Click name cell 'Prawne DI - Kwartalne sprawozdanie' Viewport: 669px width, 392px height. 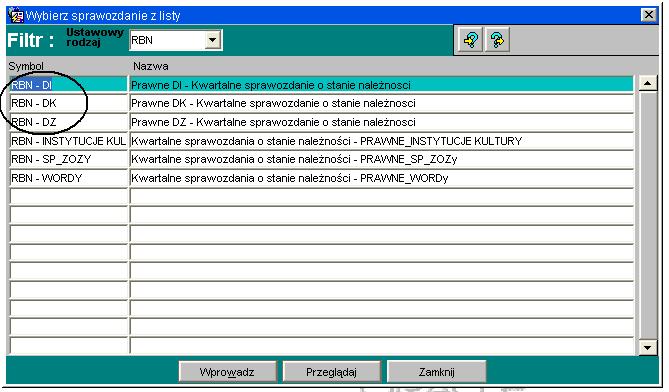click(381, 85)
